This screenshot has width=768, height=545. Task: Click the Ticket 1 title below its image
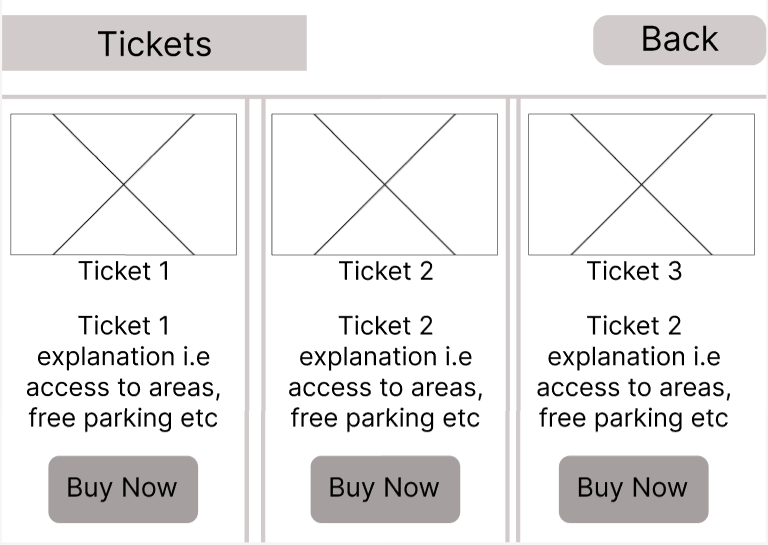pyautogui.click(x=124, y=271)
